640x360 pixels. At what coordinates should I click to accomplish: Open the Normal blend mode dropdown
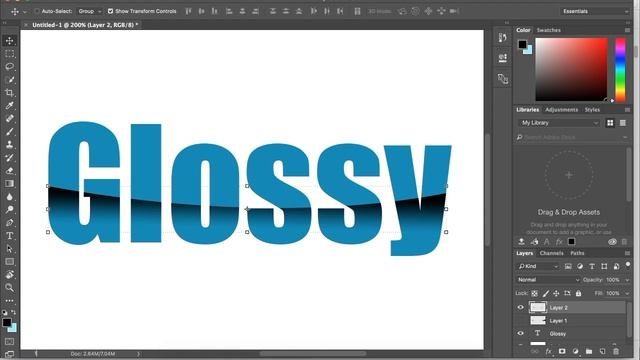(548, 280)
